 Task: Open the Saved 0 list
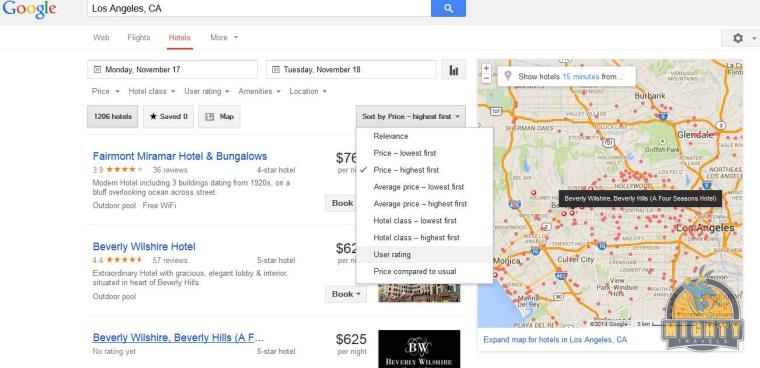tap(168, 117)
